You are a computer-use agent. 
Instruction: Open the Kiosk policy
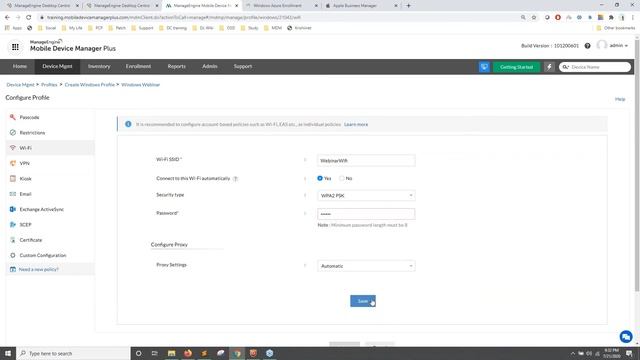tap(25, 179)
